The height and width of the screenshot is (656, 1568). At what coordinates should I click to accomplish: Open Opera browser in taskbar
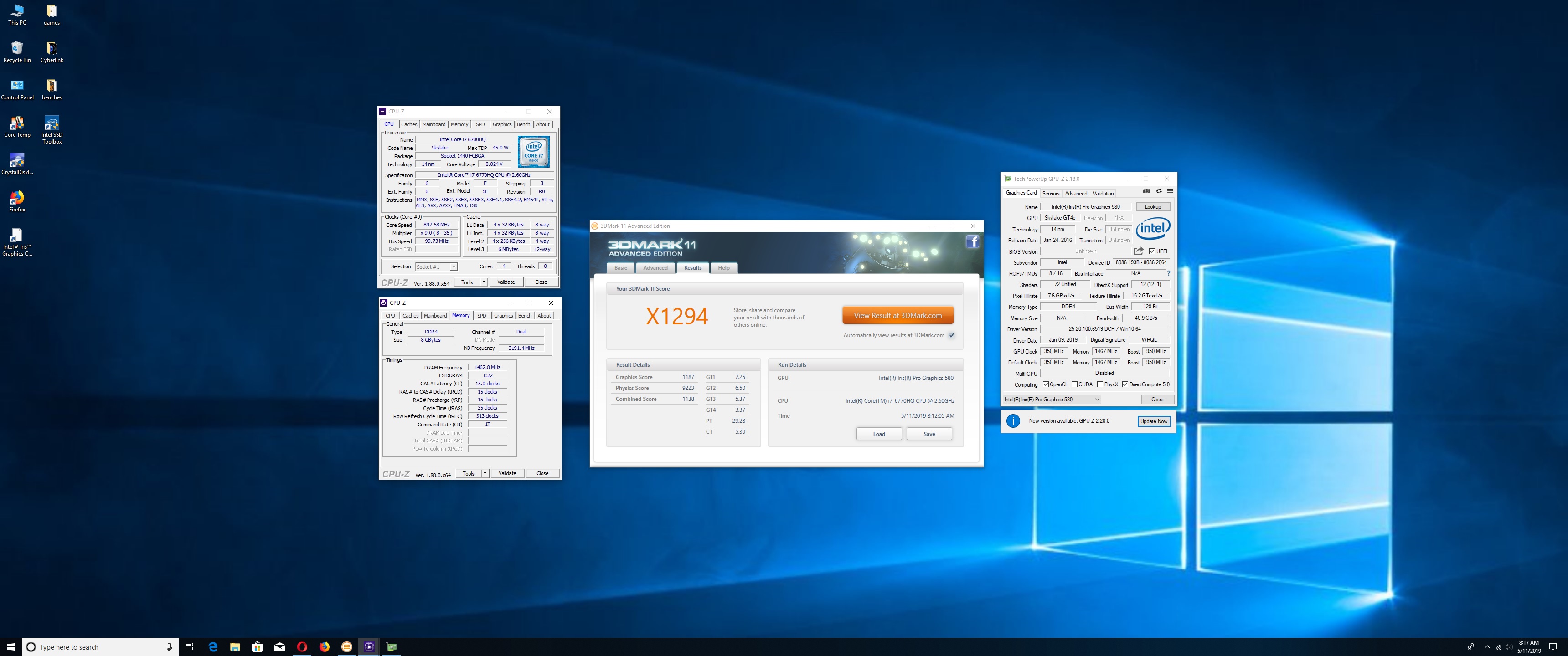click(302, 647)
